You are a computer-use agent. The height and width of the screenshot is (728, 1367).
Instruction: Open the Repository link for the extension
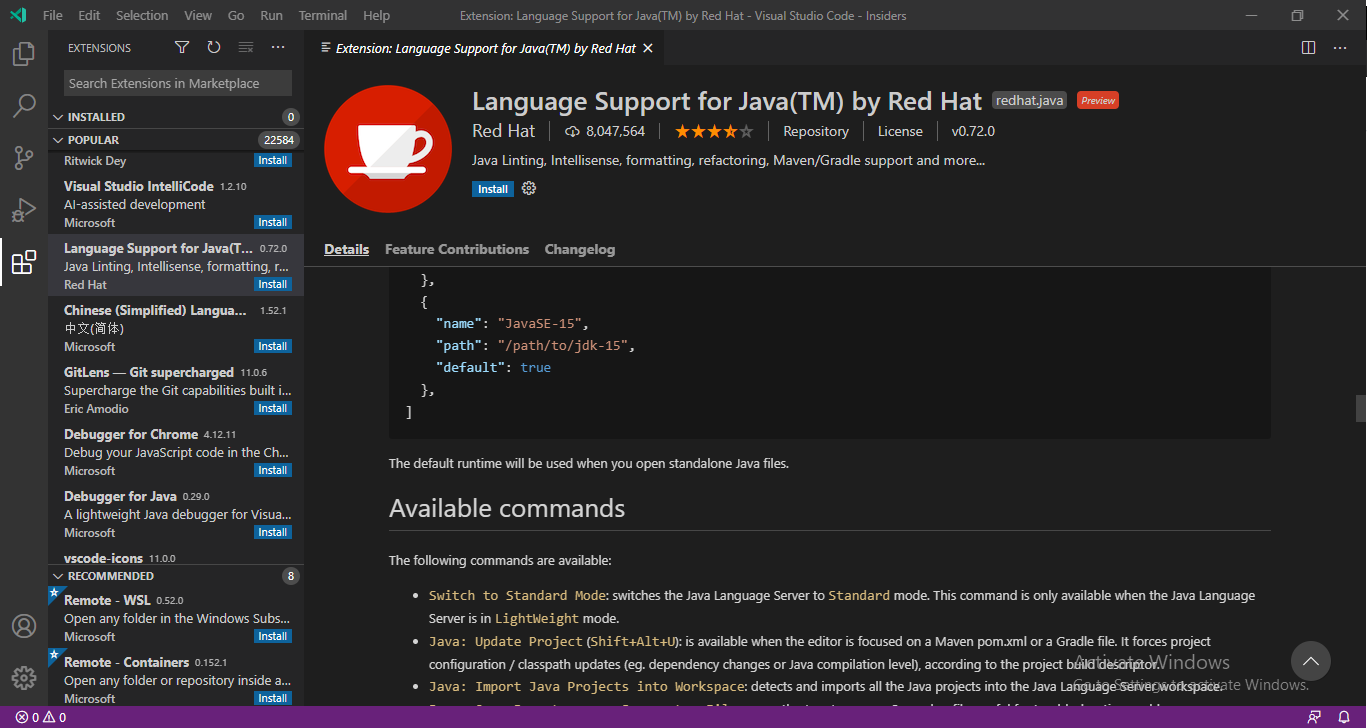coord(815,131)
